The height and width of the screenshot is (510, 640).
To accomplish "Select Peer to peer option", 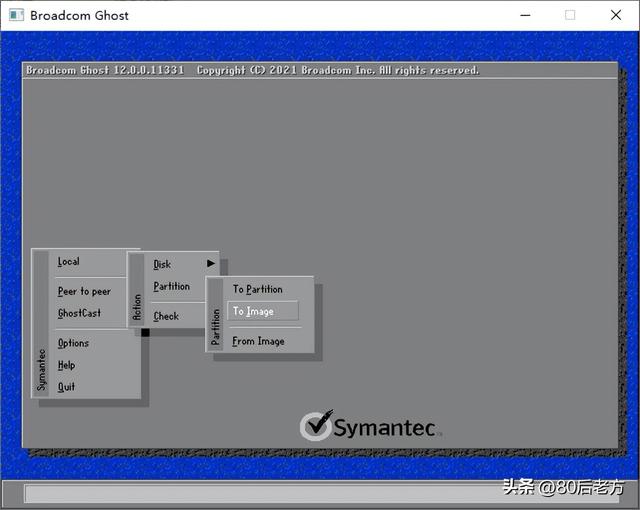I will tap(84, 291).
